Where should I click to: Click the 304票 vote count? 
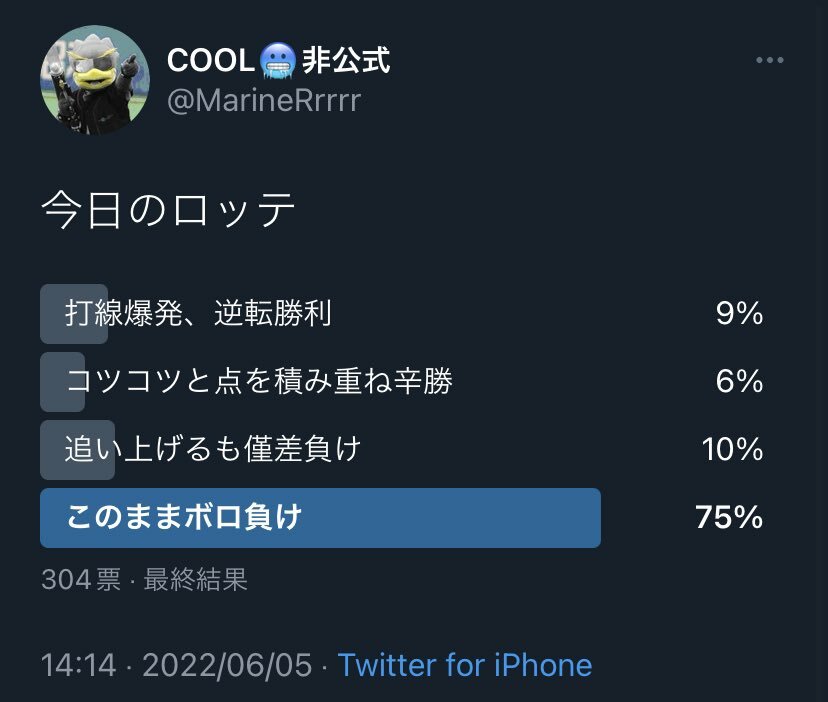[x=81, y=580]
